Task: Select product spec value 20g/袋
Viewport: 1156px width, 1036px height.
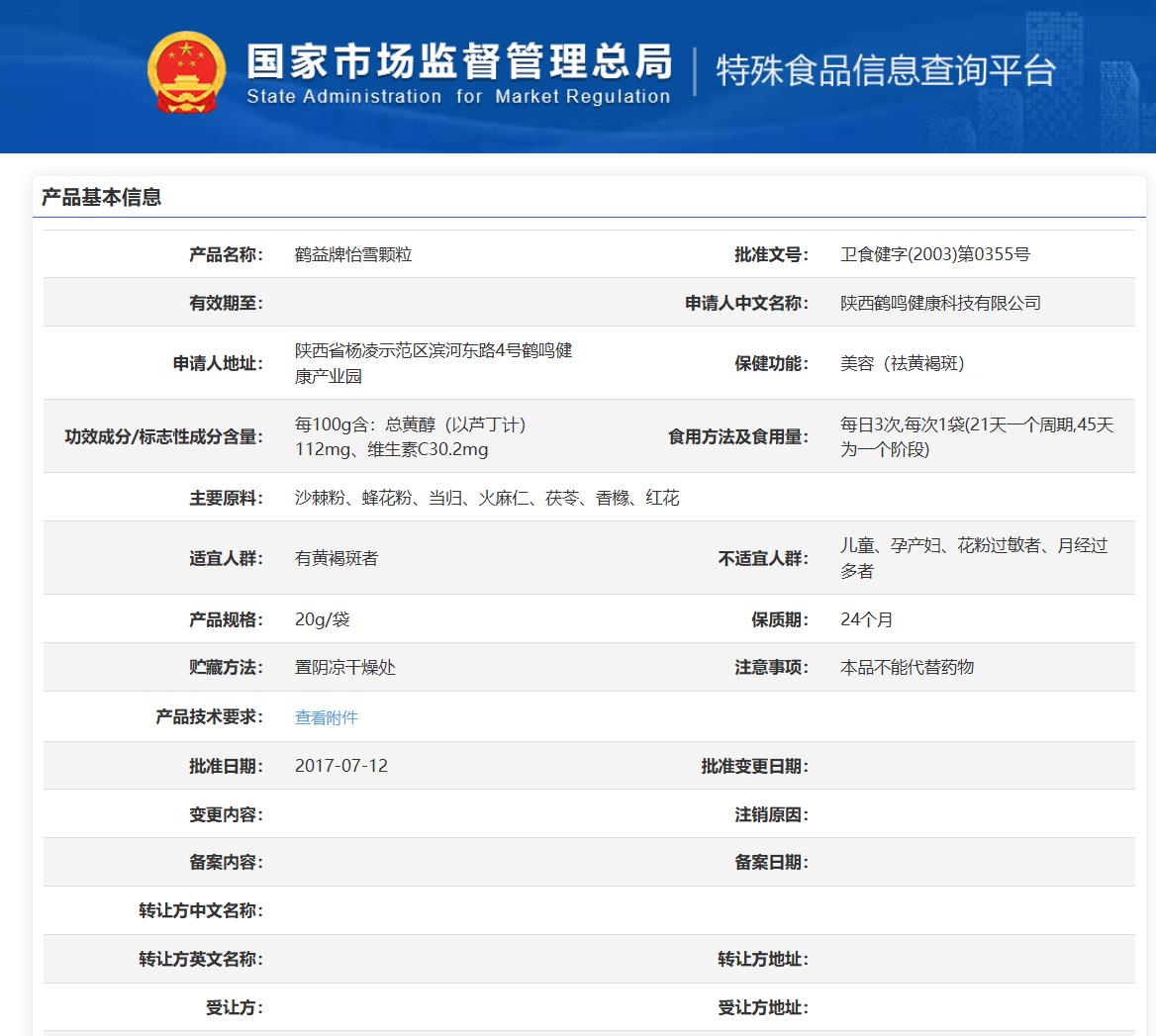Action: [x=323, y=619]
